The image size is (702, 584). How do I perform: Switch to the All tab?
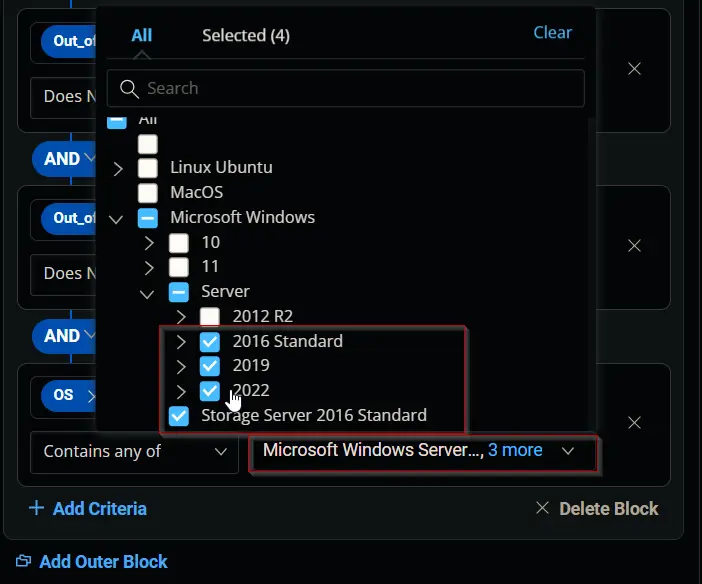(141, 35)
